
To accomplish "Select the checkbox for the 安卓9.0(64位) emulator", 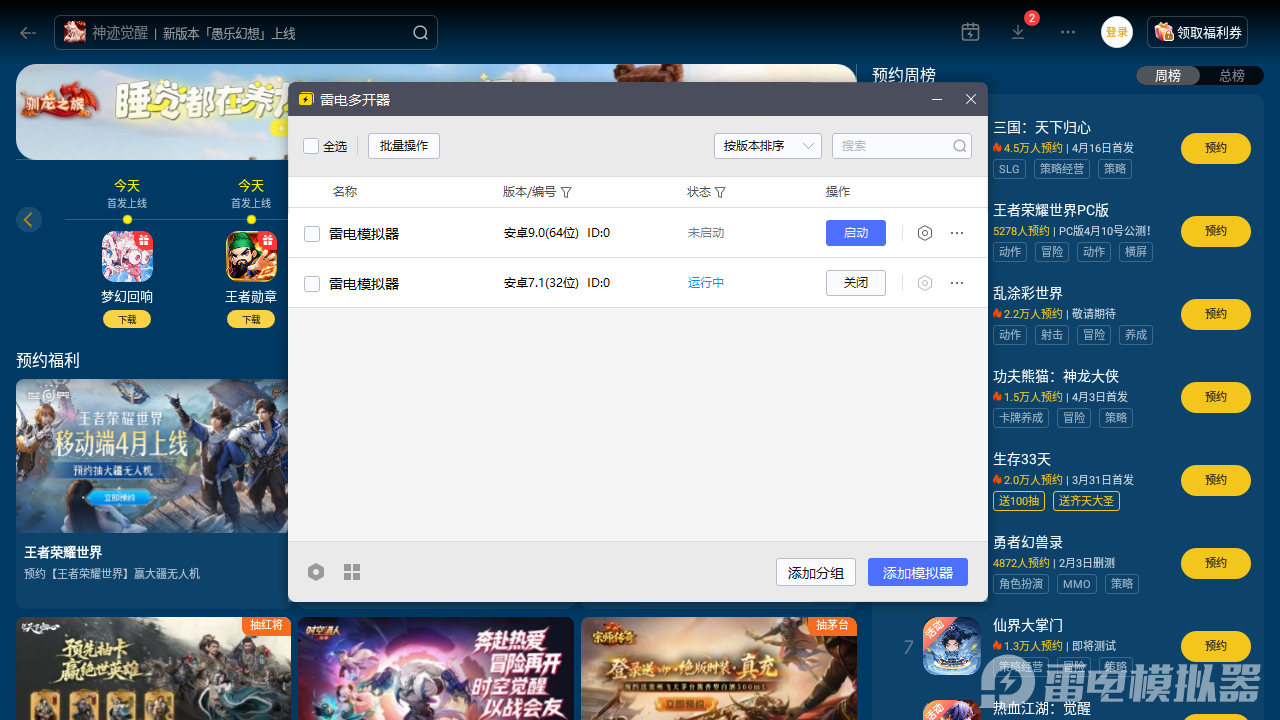I will pyautogui.click(x=312, y=234).
